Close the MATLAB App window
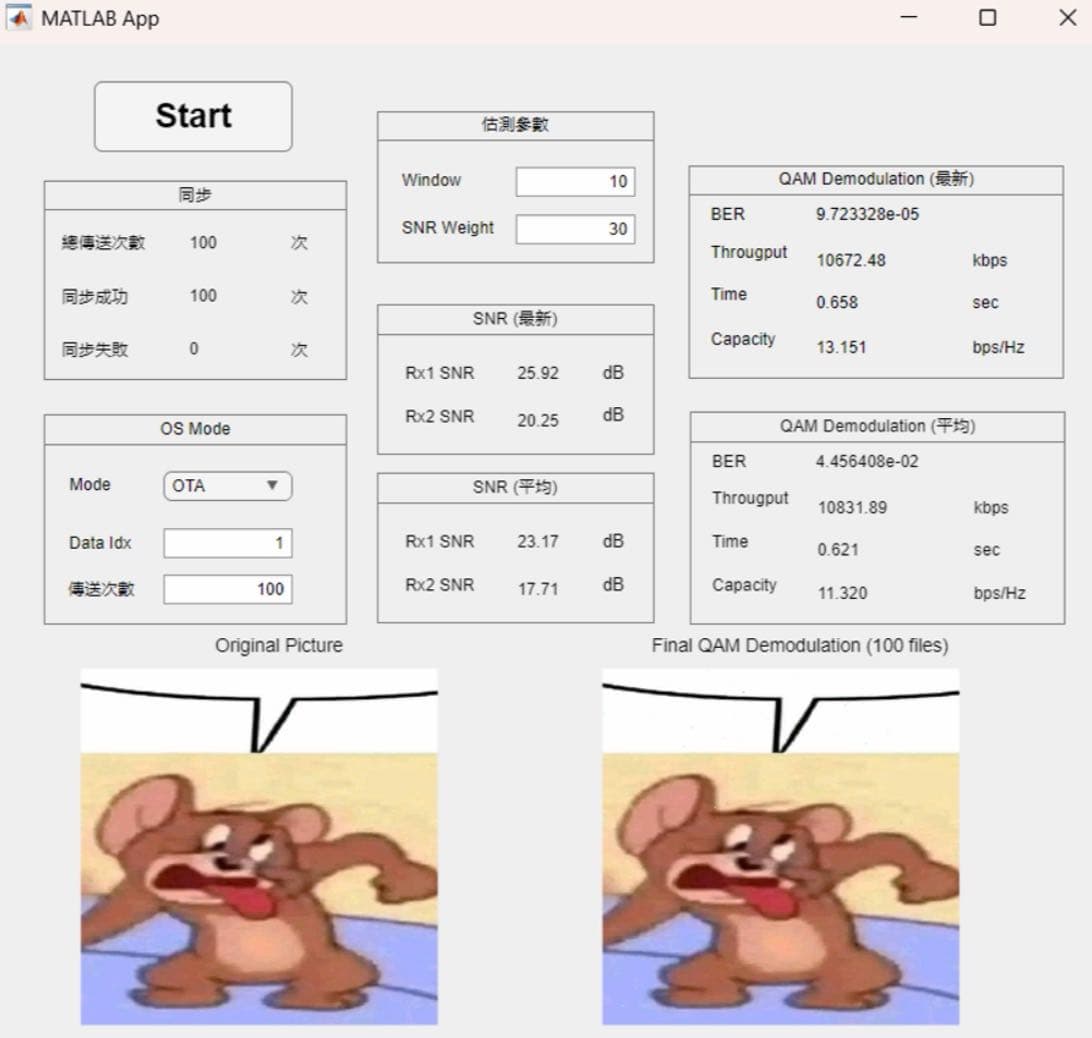The width and height of the screenshot is (1092, 1038). tap(1068, 17)
